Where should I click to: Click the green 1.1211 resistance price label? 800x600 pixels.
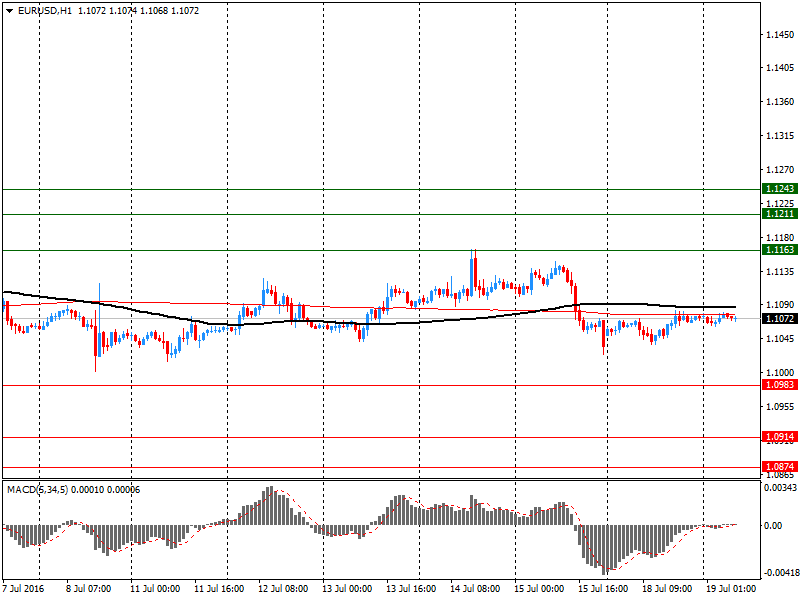point(780,214)
